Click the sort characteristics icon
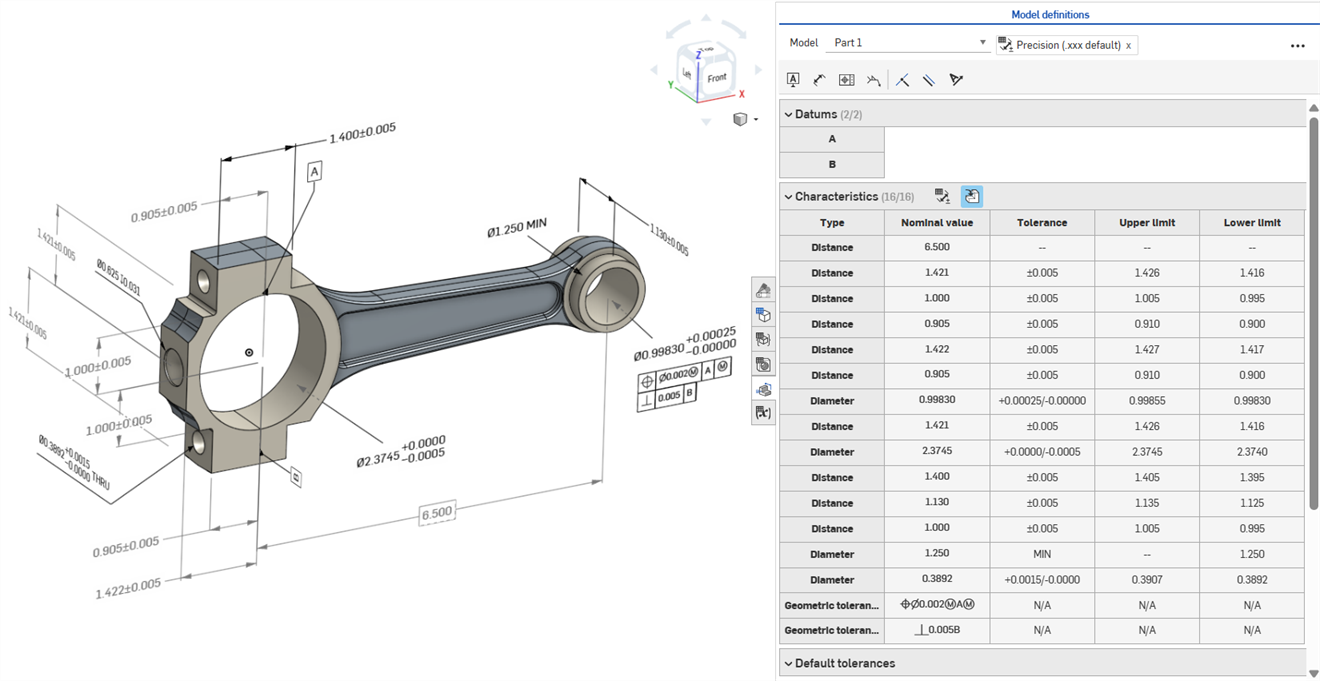Screen dimensions: 1320x681 click(942, 196)
